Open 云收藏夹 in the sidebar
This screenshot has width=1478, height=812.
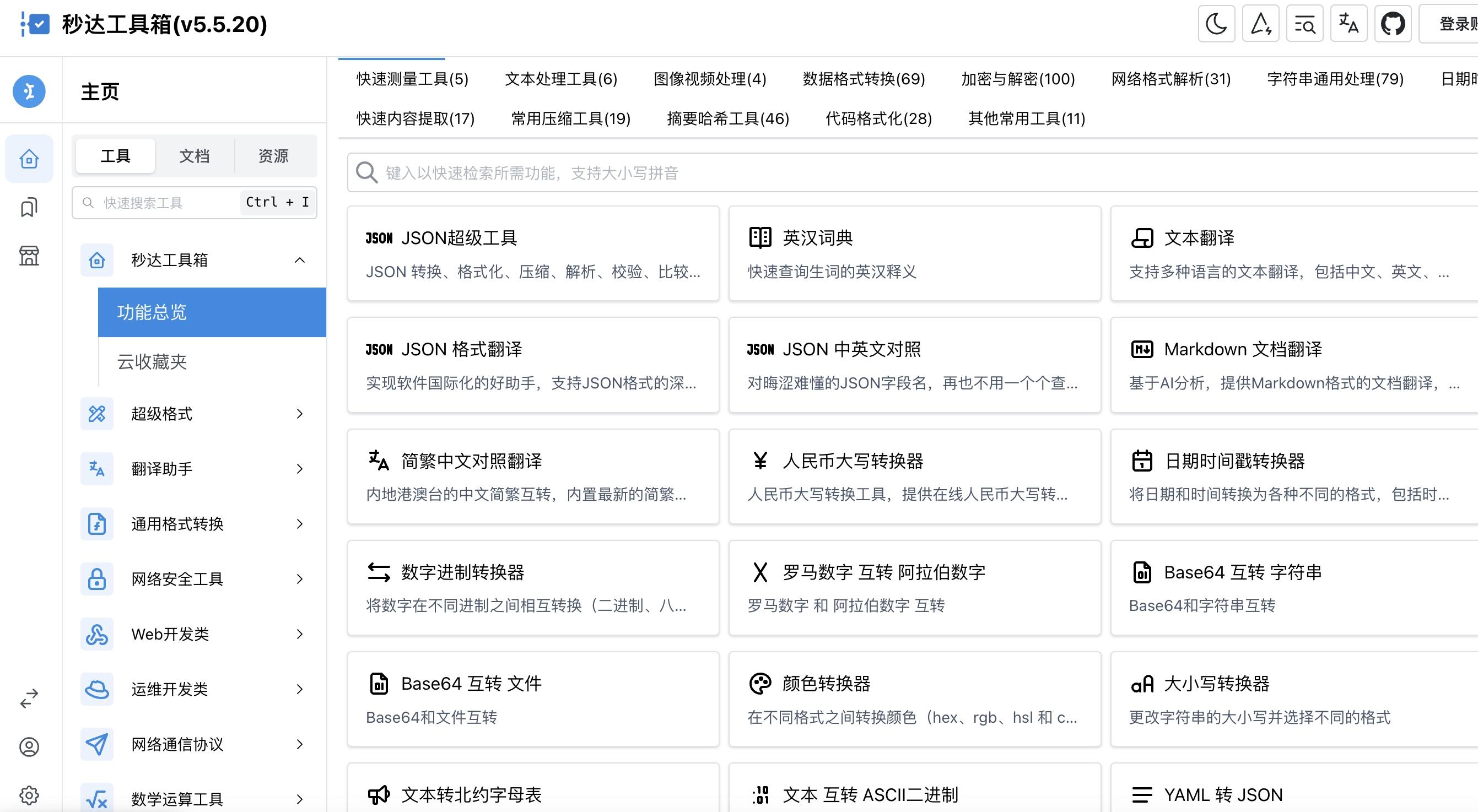[152, 362]
